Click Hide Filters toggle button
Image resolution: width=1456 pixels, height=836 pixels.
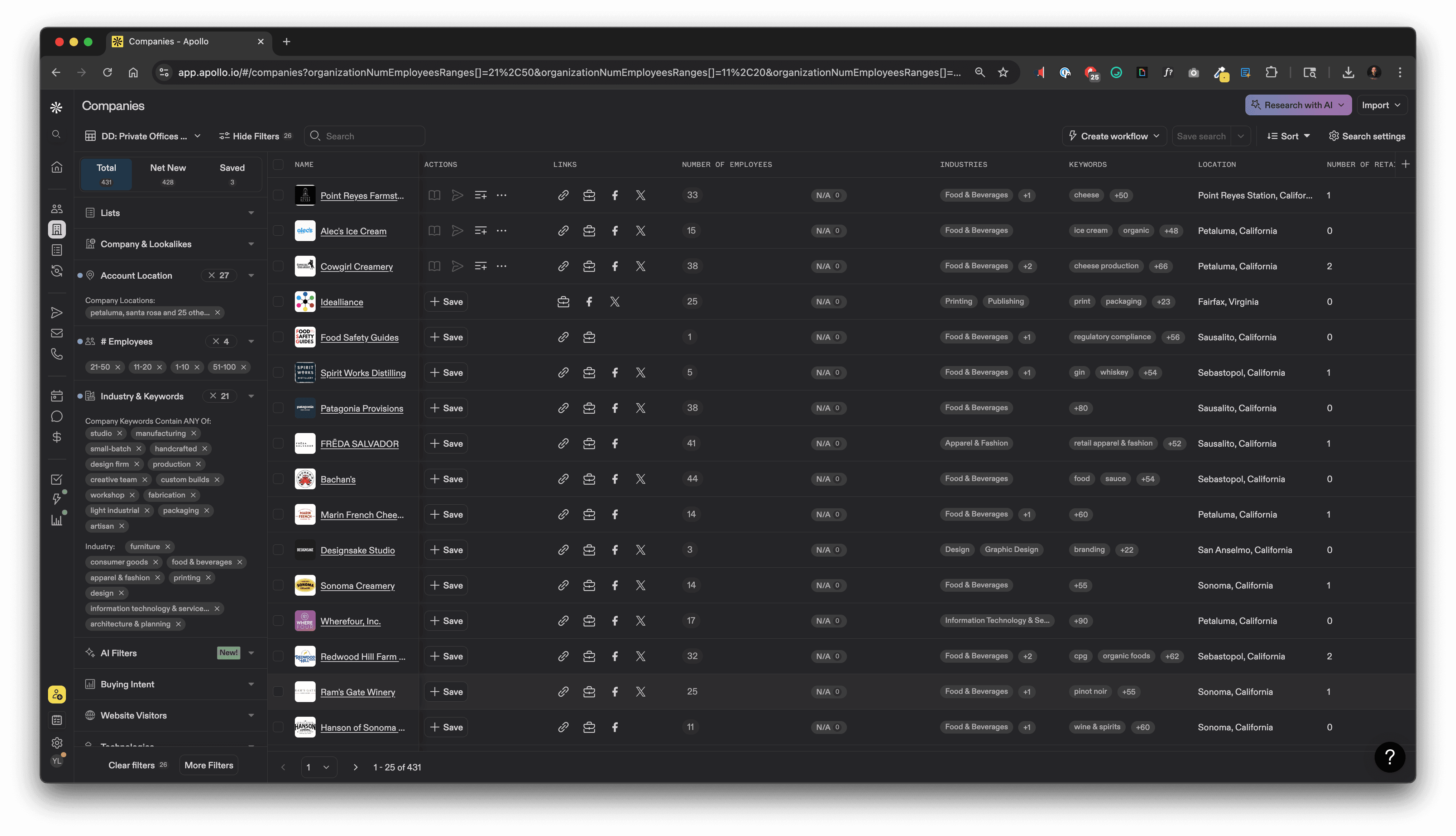click(x=255, y=136)
